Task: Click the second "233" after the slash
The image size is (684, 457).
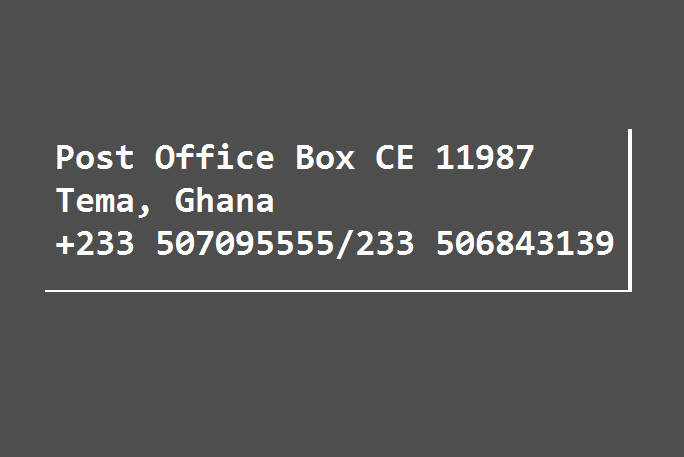Action: coord(384,244)
